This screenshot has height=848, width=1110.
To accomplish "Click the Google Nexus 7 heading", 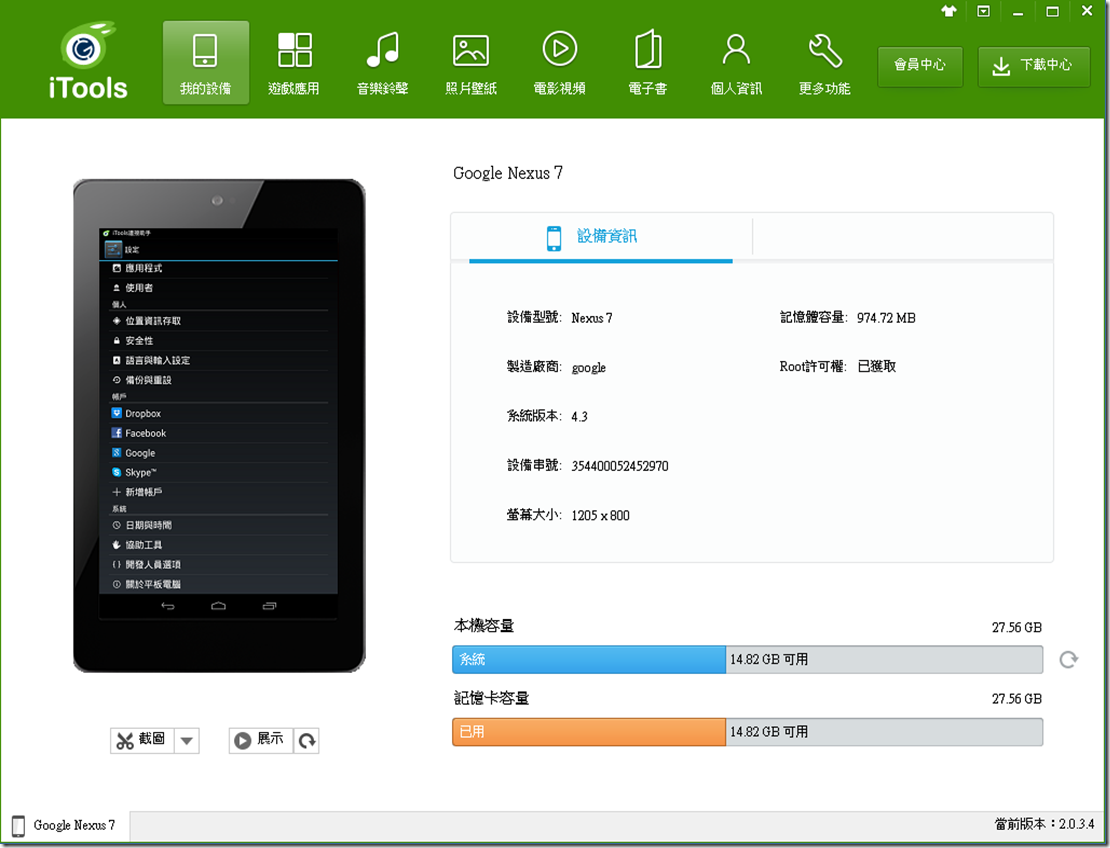I will click(508, 173).
